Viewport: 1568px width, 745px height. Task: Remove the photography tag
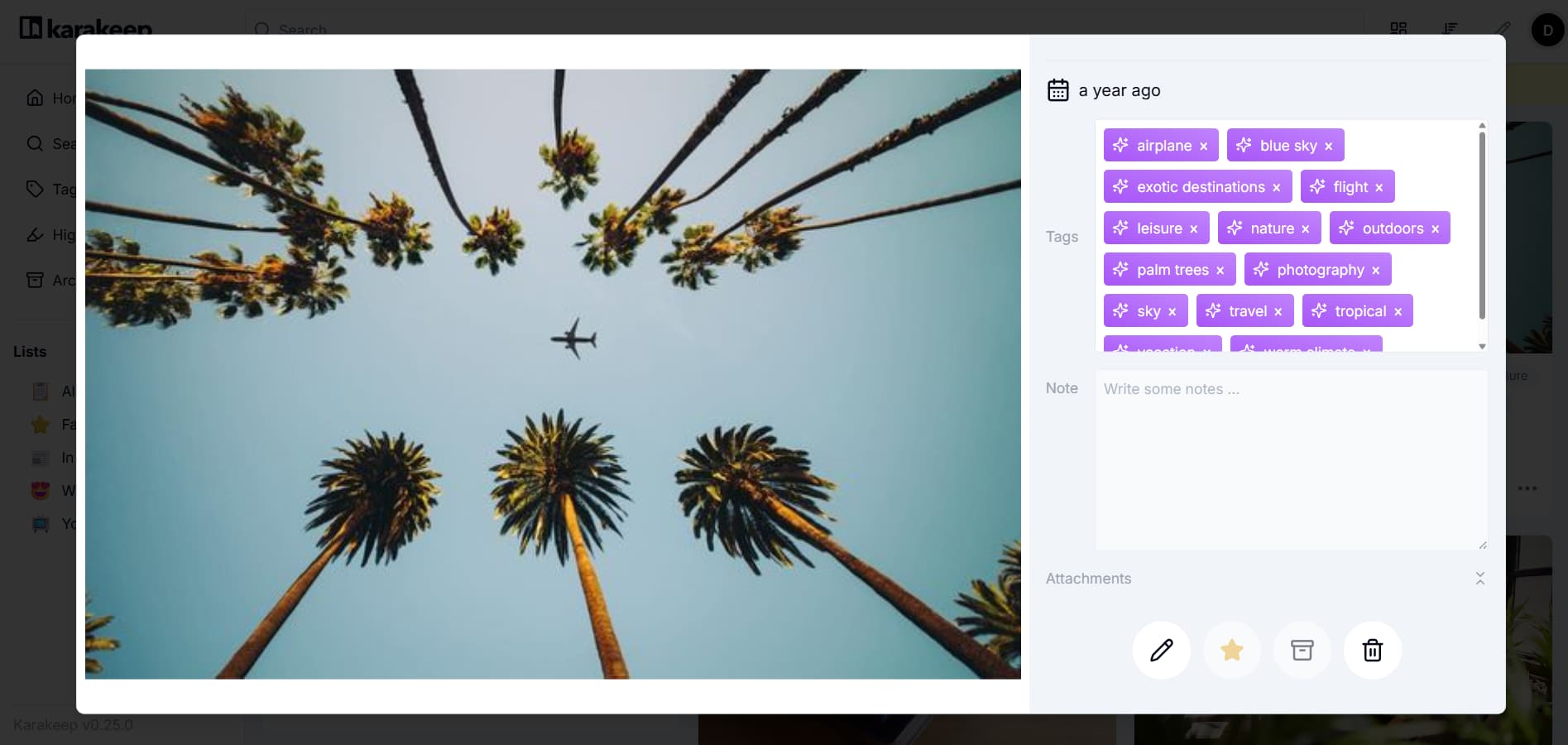point(1375,270)
